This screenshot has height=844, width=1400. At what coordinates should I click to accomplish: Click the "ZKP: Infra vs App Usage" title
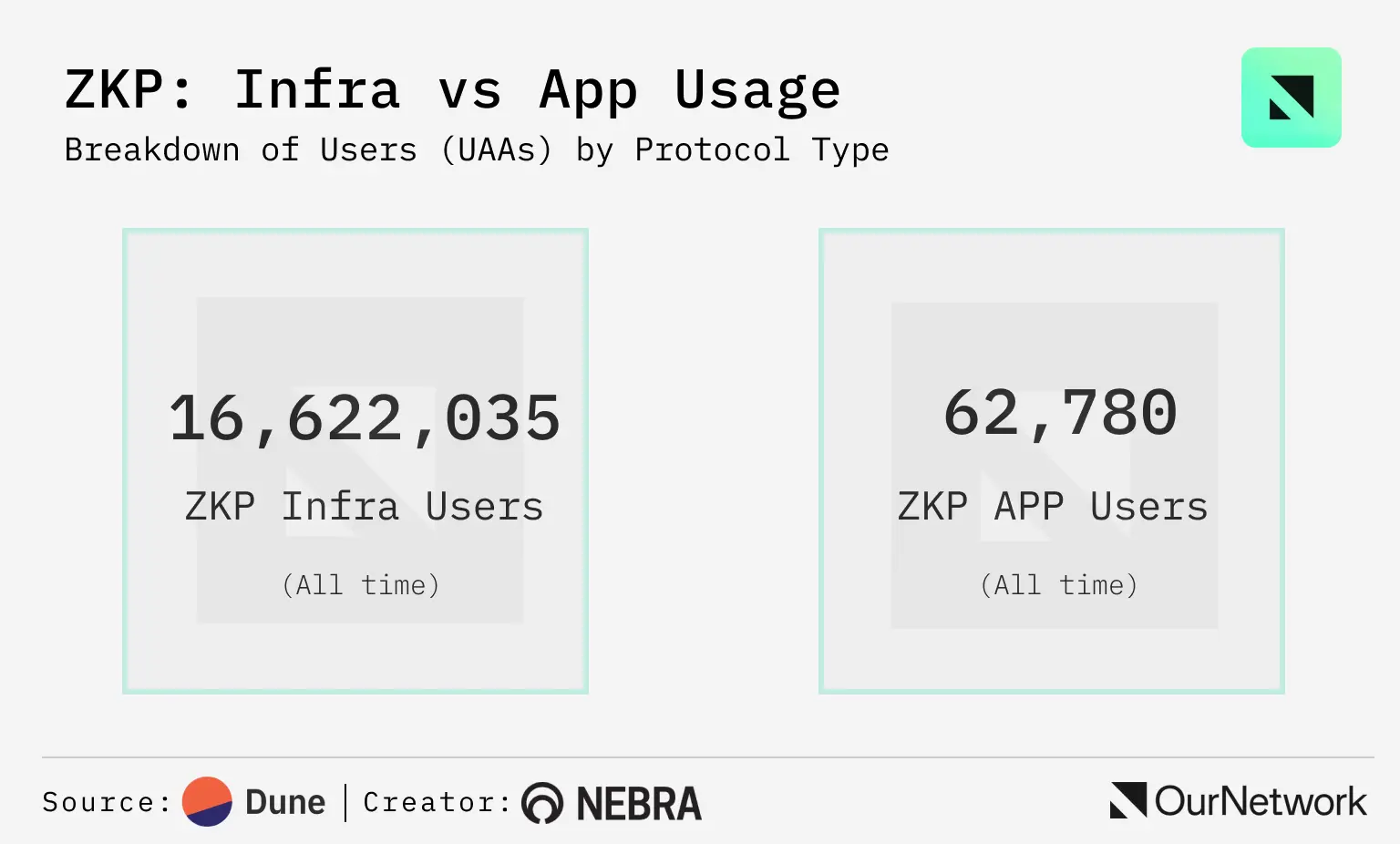point(452,90)
